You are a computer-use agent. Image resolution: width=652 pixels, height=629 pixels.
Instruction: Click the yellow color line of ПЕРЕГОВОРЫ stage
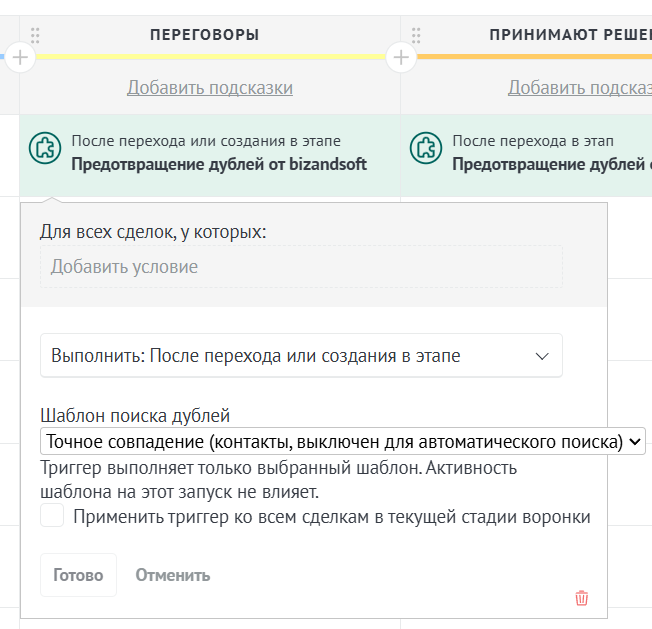pos(210,57)
